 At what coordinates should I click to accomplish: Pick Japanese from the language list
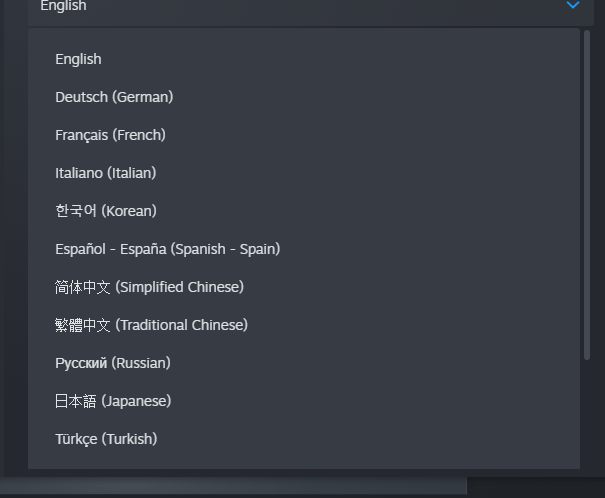point(113,401)
